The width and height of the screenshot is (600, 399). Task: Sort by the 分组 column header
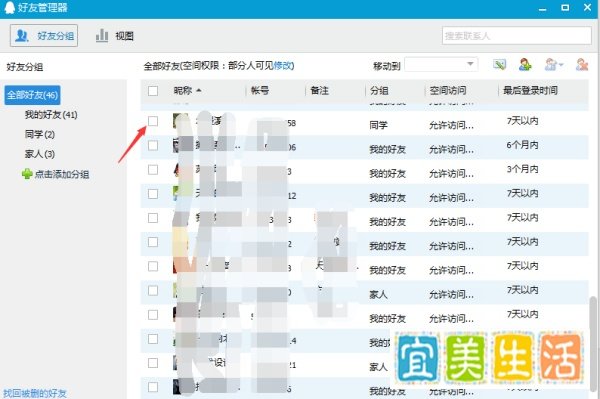click(x=379, y=91)
